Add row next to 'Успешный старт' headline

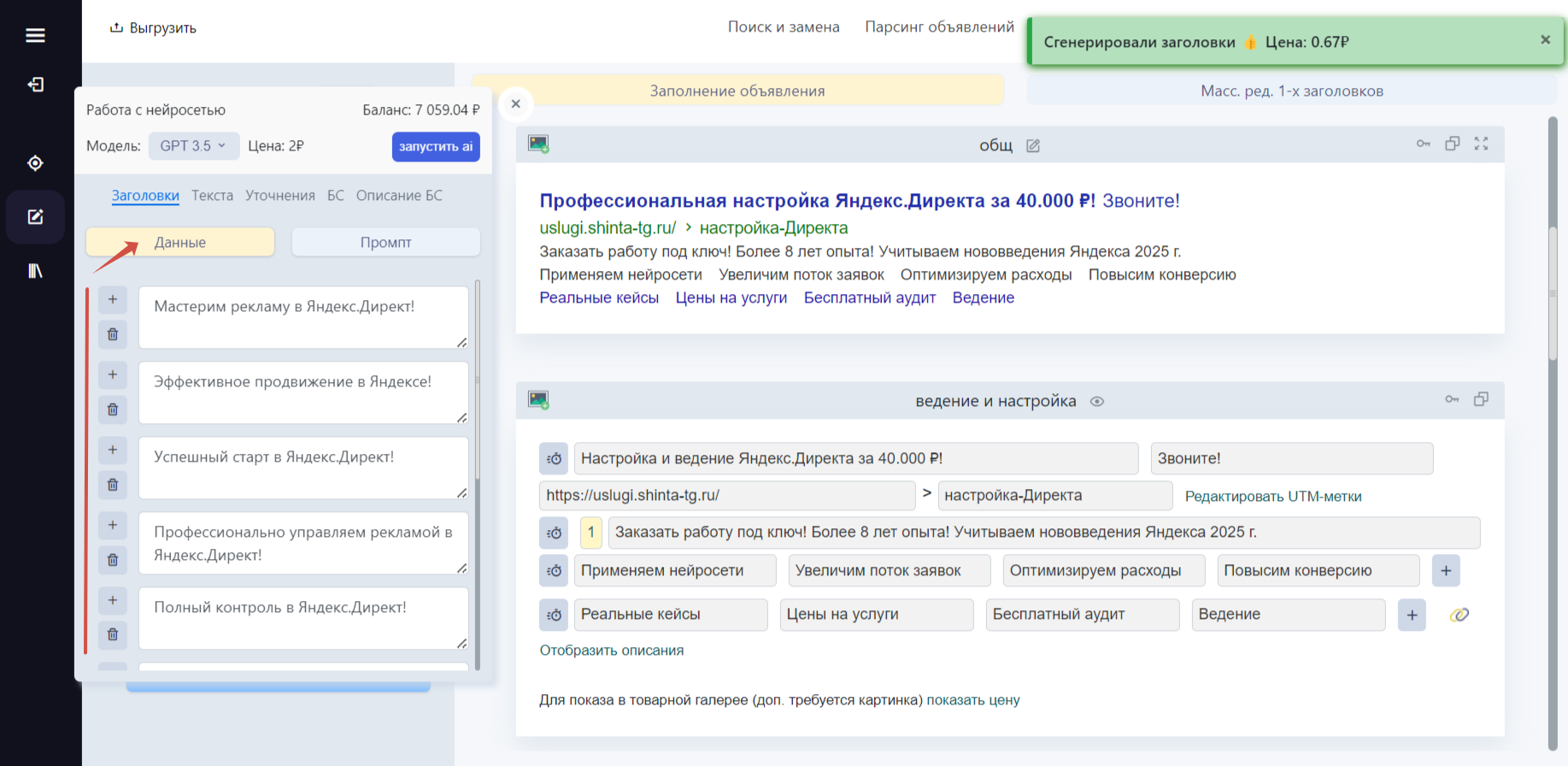pos(113,451)
